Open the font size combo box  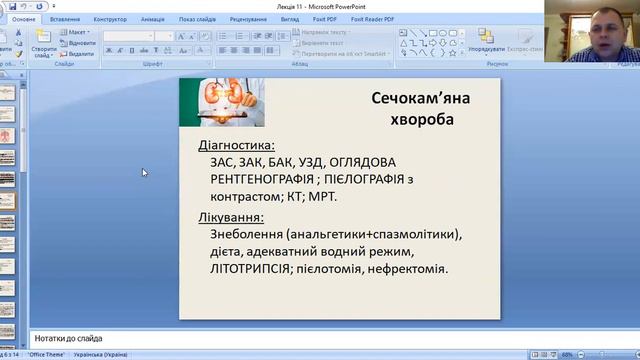click(x=164, y=36)
